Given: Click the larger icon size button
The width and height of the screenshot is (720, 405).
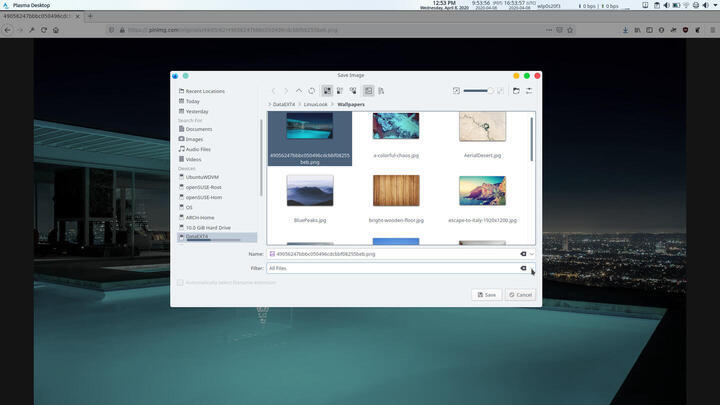Looking at the screenshot, I should point(500,91).
